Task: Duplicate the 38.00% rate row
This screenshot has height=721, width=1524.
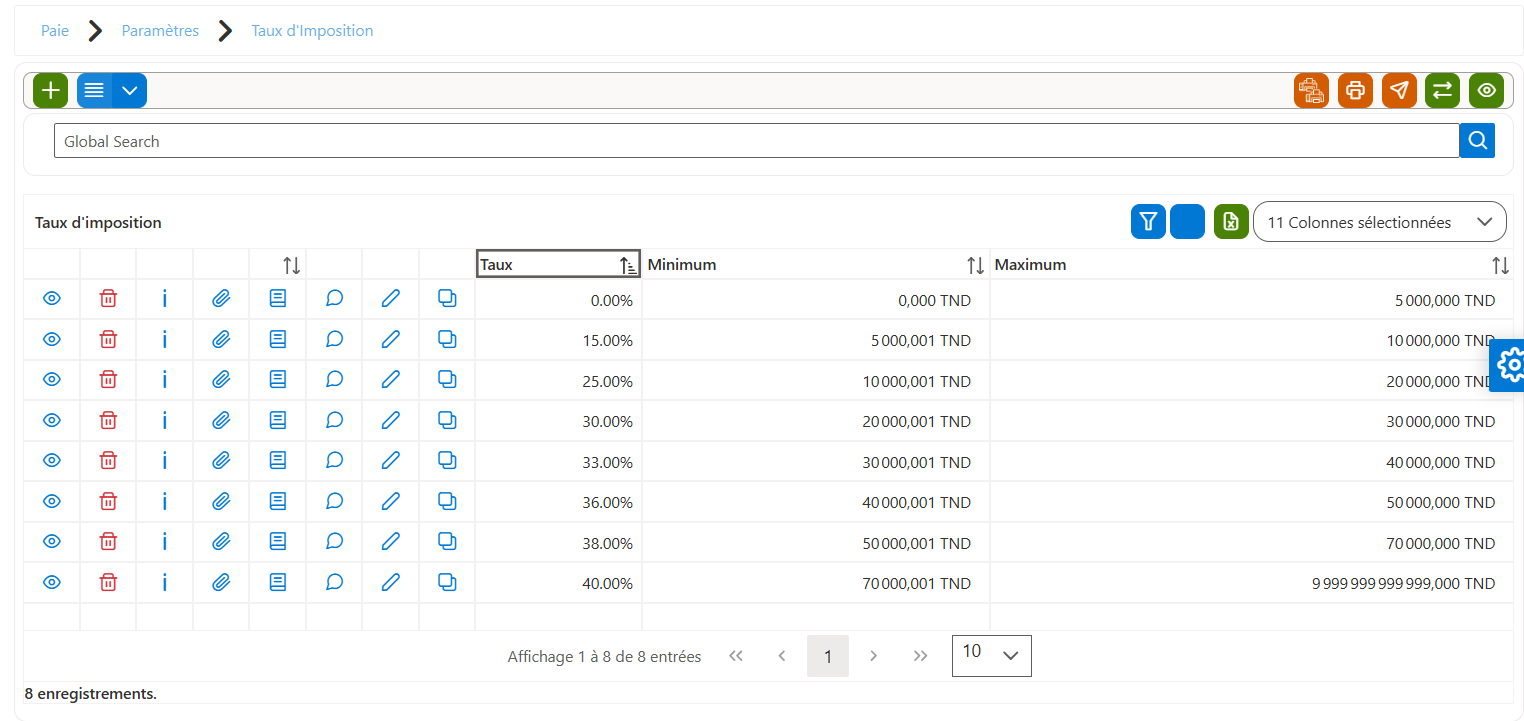Action: tap(447, 542)
